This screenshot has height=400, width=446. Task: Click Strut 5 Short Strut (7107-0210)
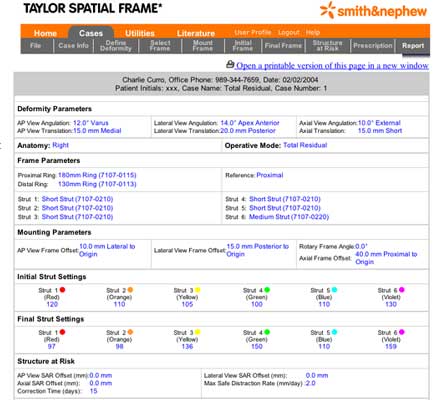coord(285,208)
